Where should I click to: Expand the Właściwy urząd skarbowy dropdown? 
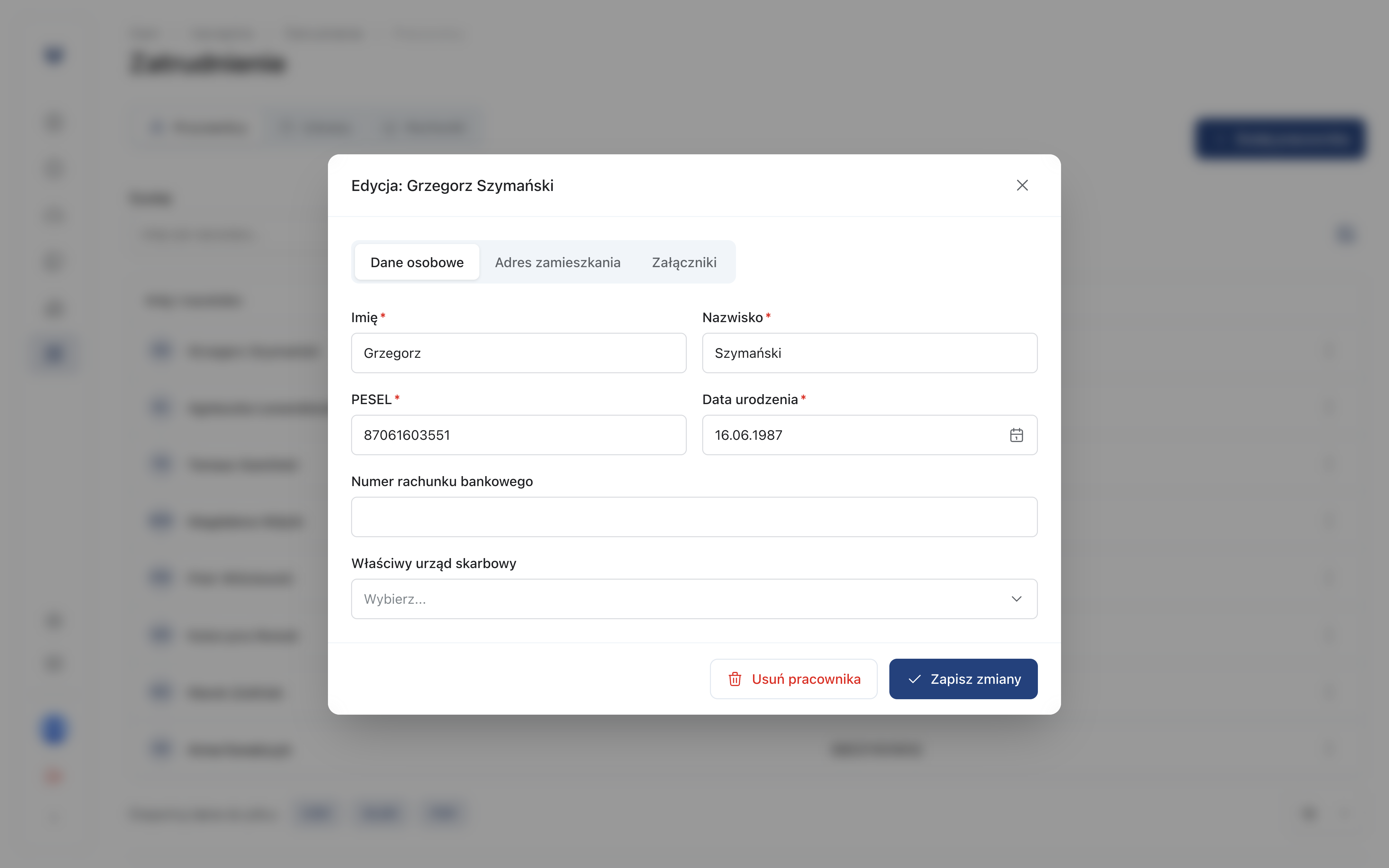pos(694,599)
